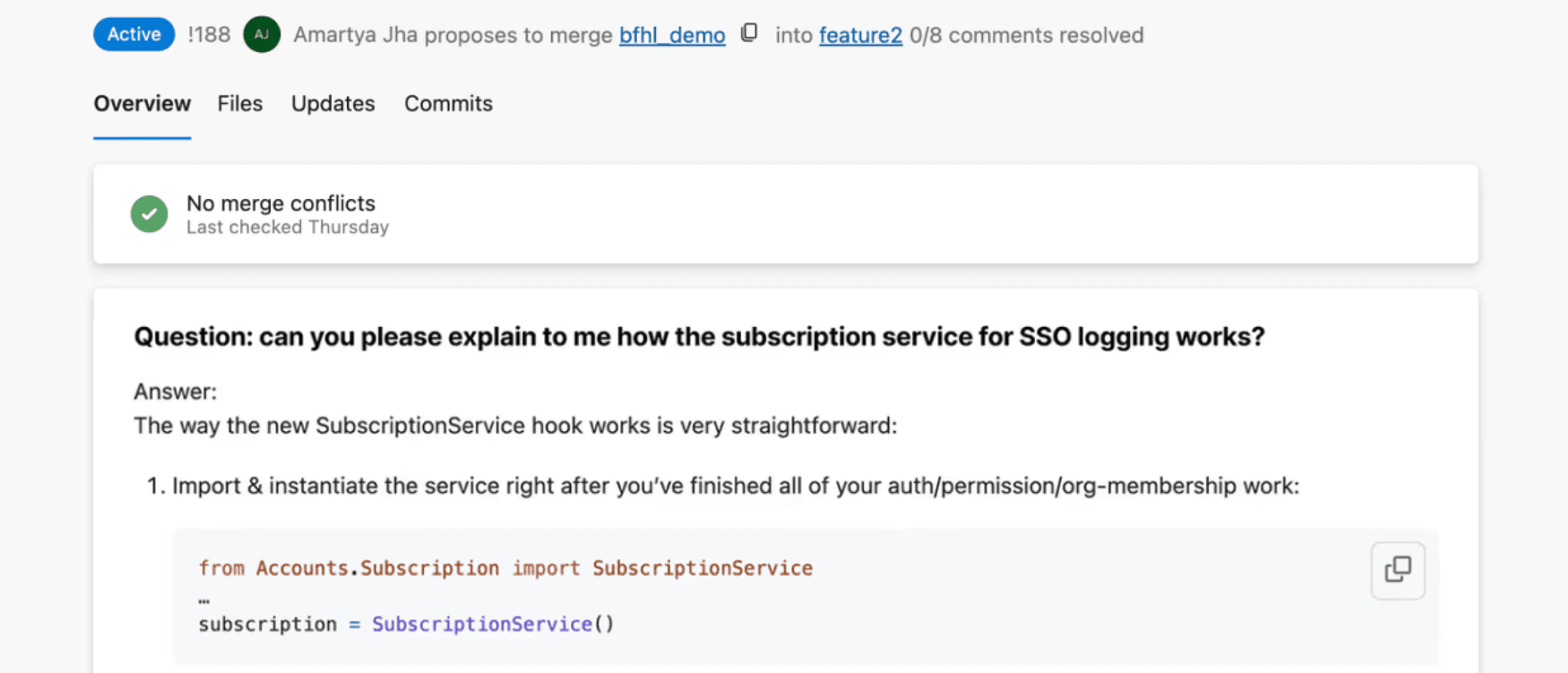This screenshot has height=673, width=1568.
Task: Click Amartya Jha's AJ avatar
Action: pos(262,35)
